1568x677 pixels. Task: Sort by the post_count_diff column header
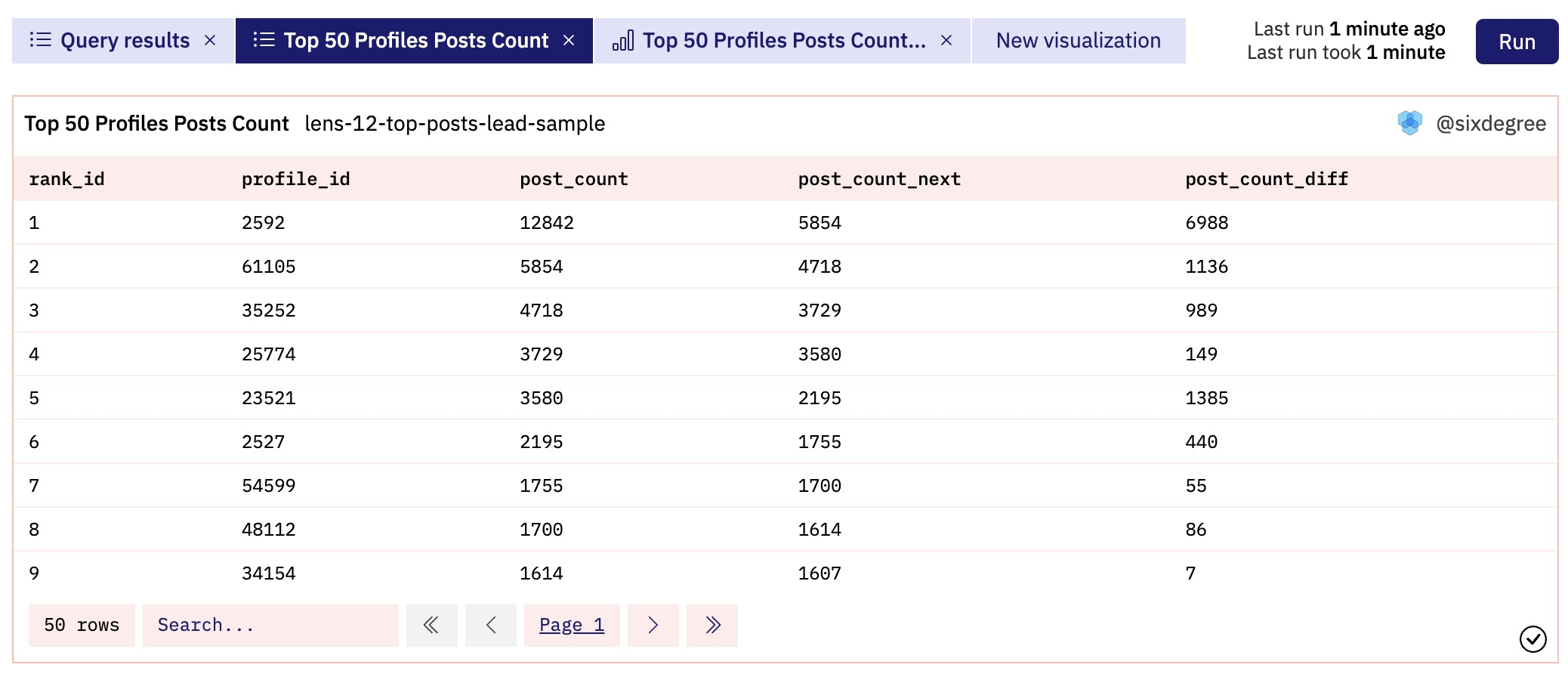(x=1266, y=179)
